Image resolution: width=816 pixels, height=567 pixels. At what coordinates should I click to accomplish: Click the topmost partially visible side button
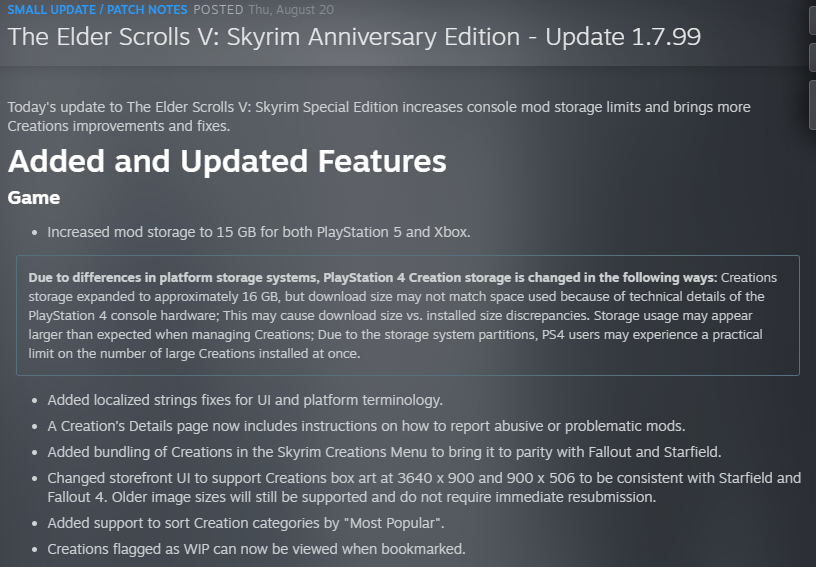(812, 18)
